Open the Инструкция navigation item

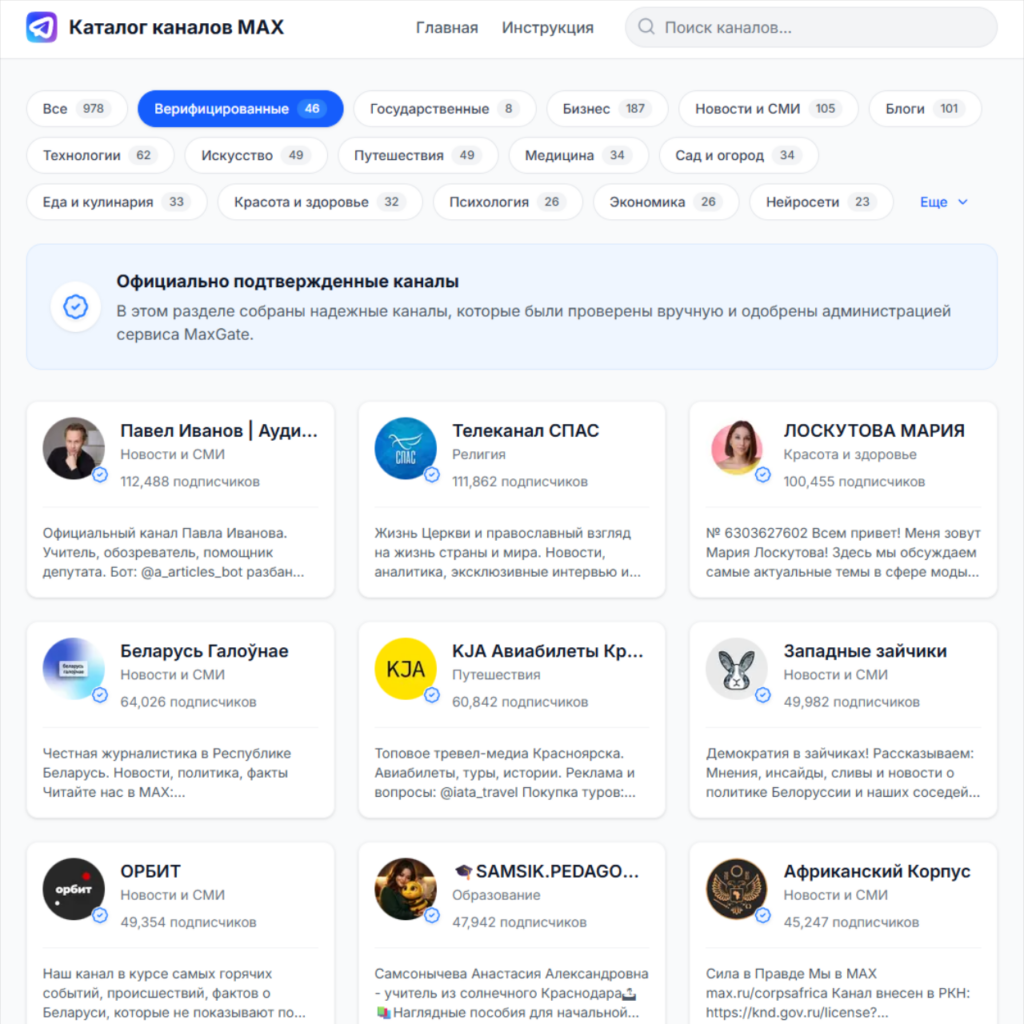click(548, 28)
